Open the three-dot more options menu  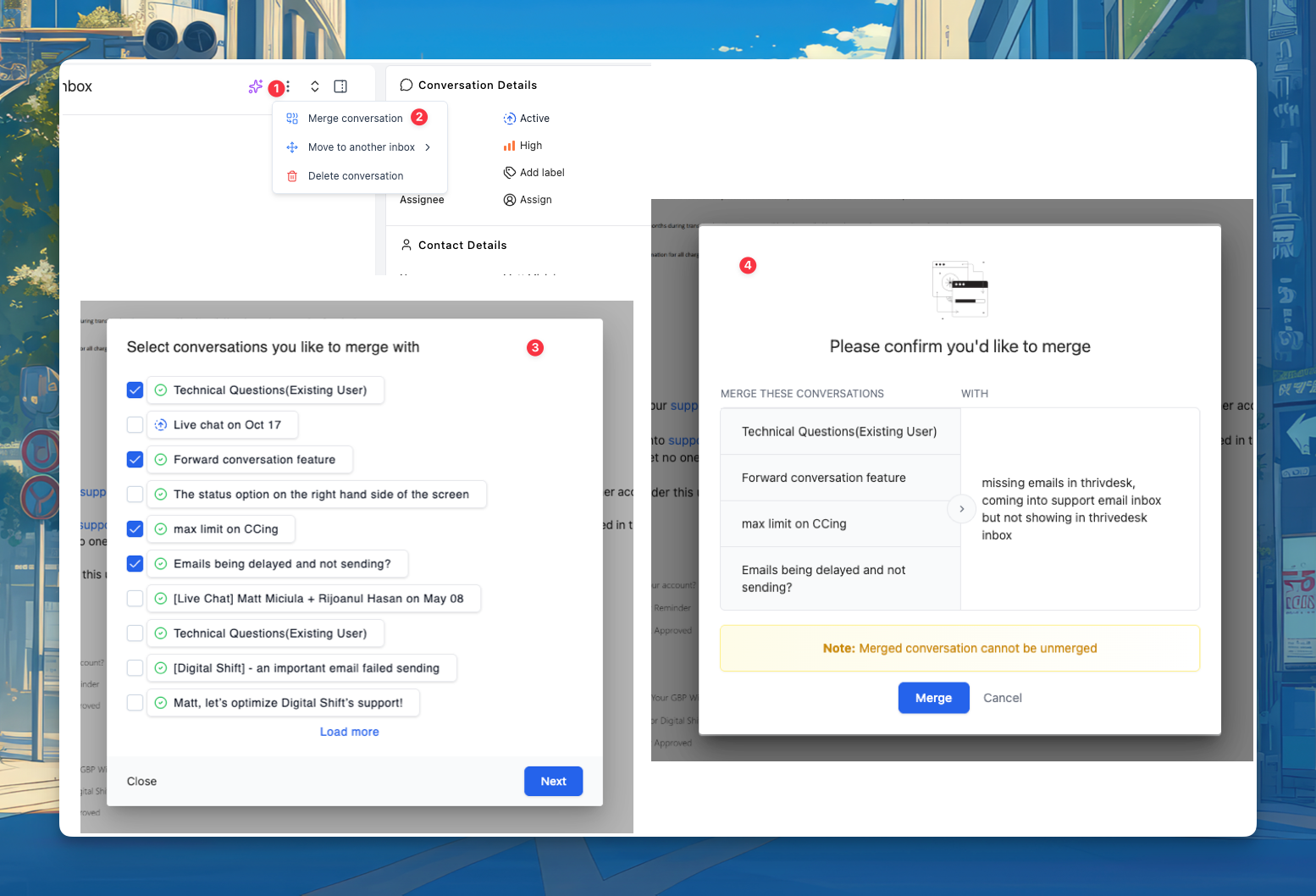288,86
